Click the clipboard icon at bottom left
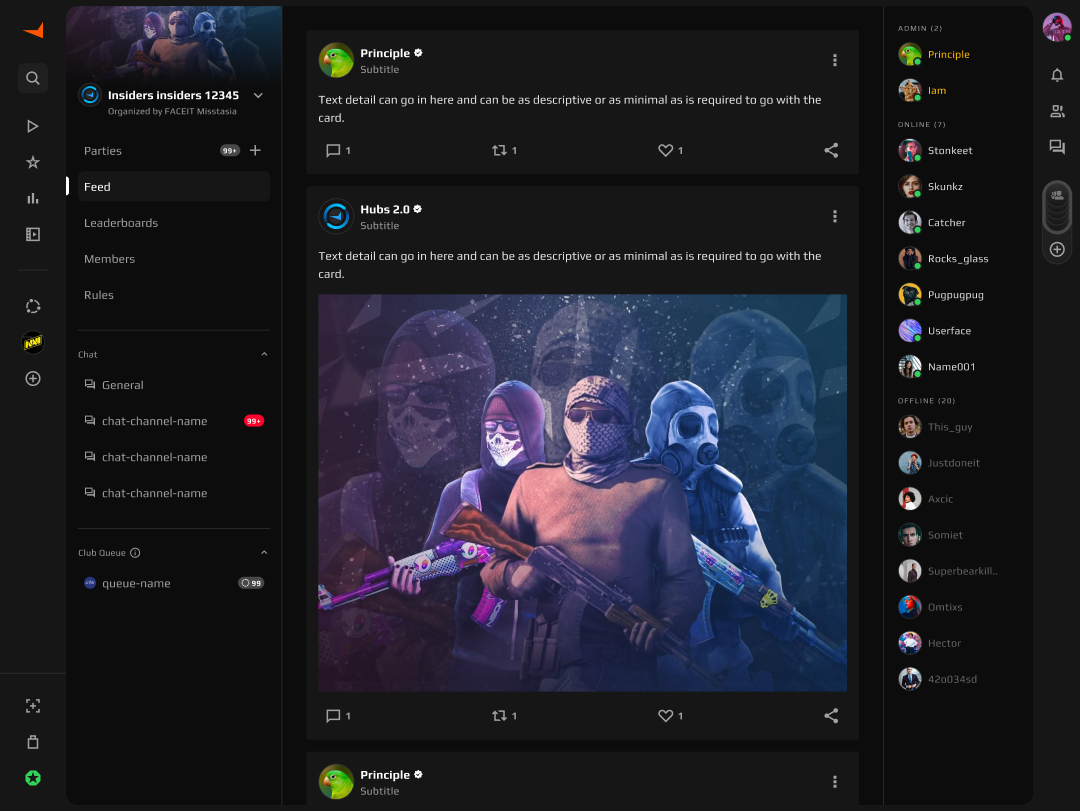Image resolution: width=1080 pixels, height=811 pixels. coord(32,742)
